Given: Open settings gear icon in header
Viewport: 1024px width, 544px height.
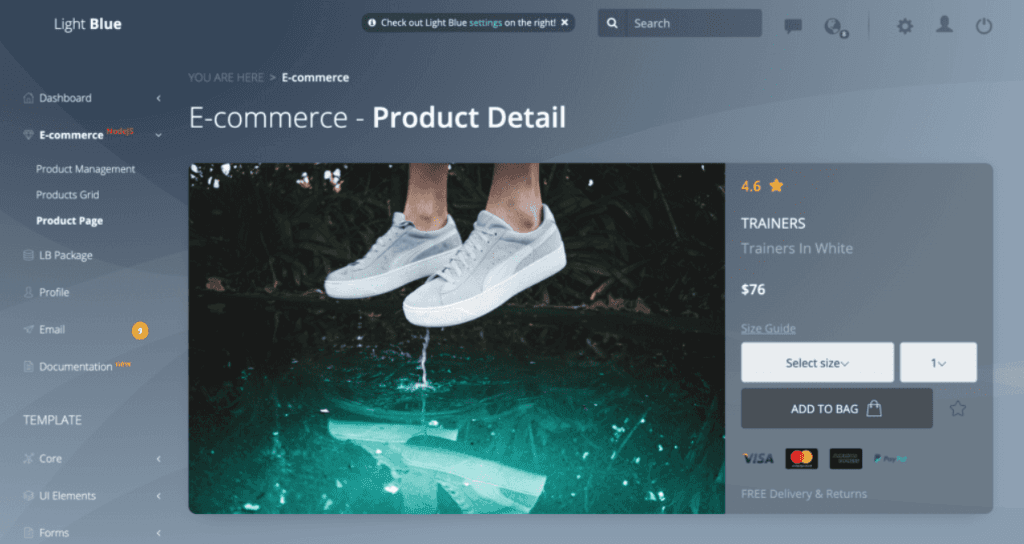Looking at the screenshot, I should 904,26.
